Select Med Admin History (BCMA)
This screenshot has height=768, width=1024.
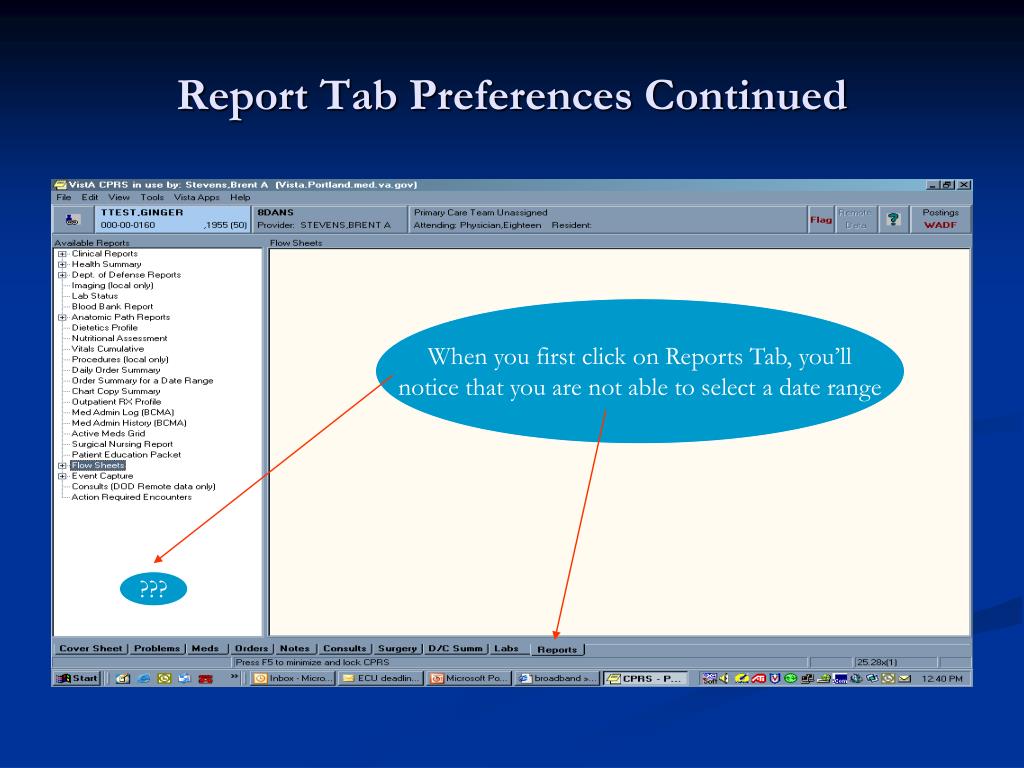[129, 423]
